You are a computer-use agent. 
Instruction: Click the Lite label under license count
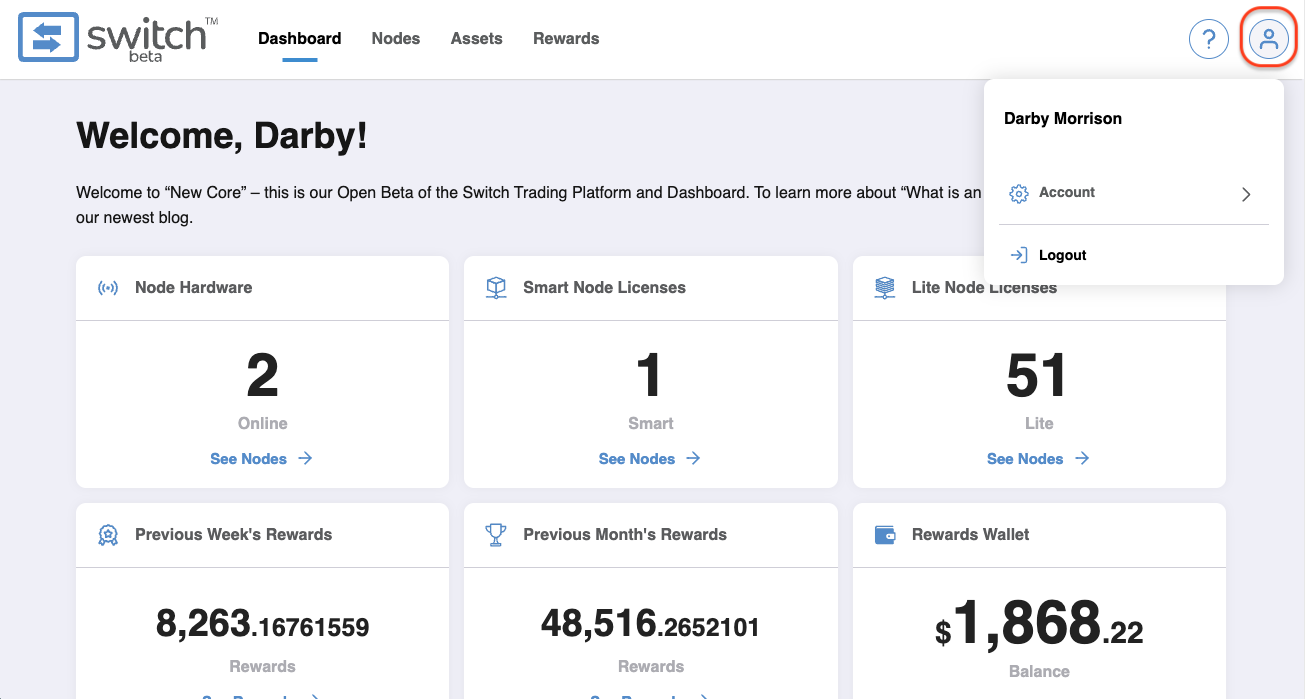click(x=1039, y=423)
